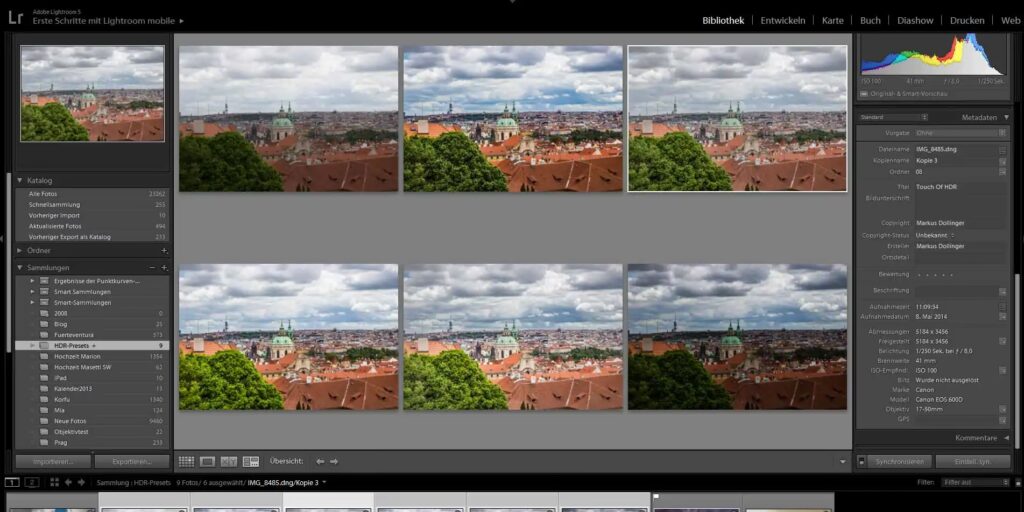
Task: Click the Importieren button
Action: (x=53, y=461)
